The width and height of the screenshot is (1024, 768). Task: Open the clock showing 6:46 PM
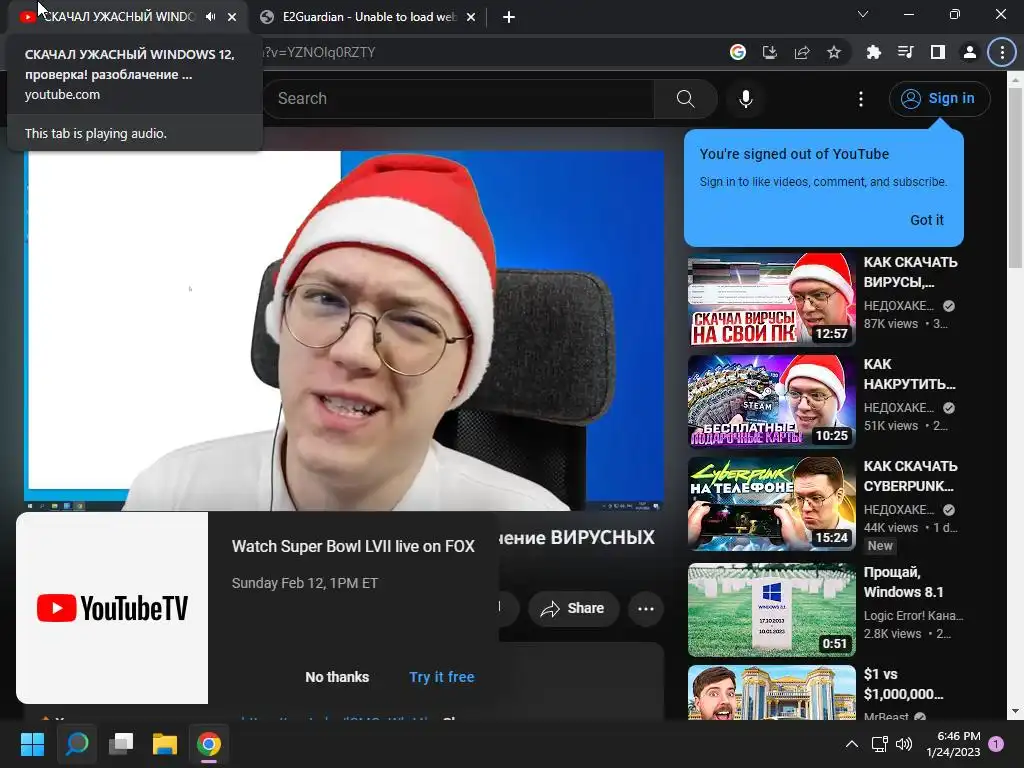pyautogui.click(x=953, y=744)
